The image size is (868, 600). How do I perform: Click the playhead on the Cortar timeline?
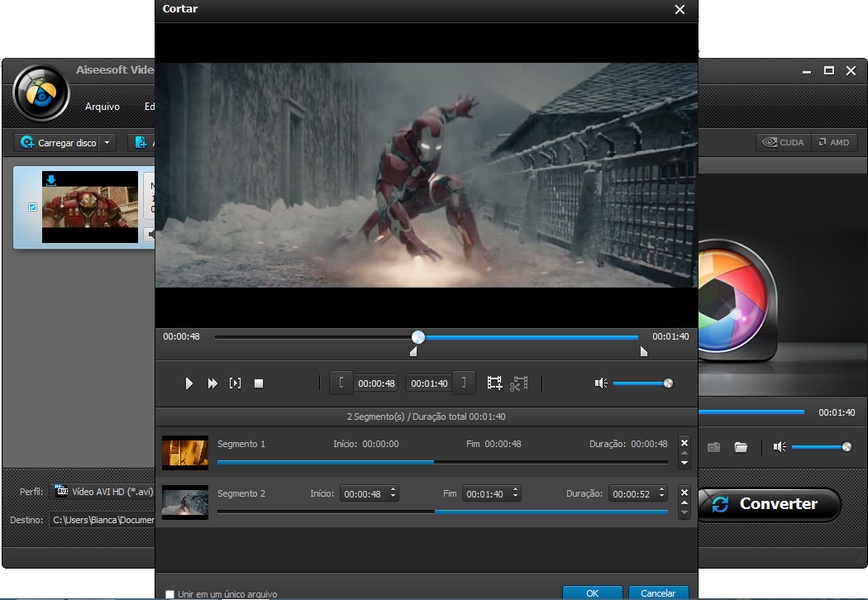(x=418, y=337)
